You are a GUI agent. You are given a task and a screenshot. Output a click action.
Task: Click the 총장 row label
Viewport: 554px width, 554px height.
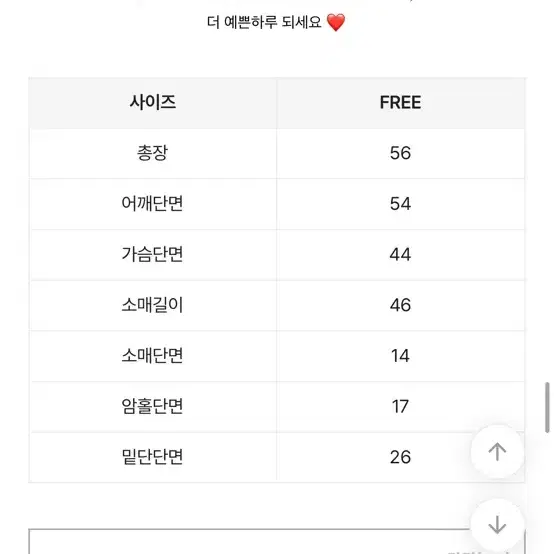[x=153, y=153]
